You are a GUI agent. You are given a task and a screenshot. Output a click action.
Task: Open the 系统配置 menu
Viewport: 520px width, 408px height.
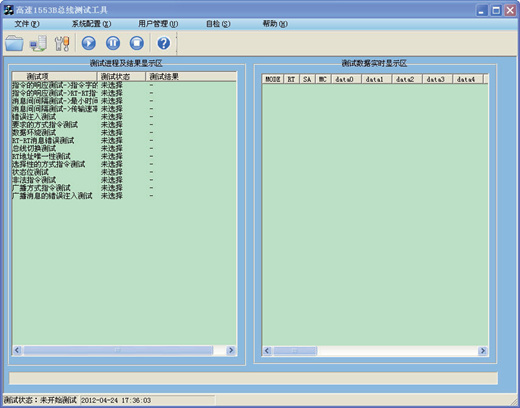pyautogui.click(x=91, y=24)
